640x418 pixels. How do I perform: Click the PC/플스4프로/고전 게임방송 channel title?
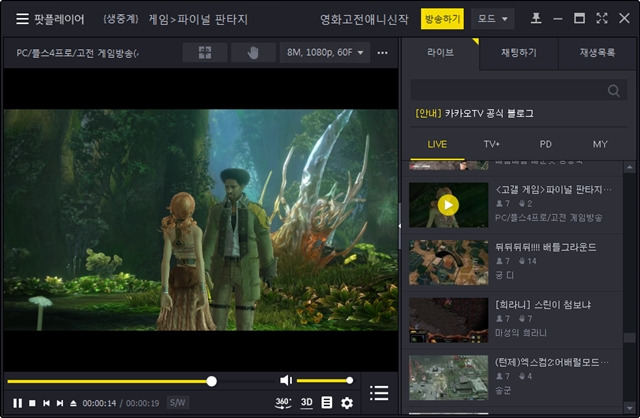(78, 53)
